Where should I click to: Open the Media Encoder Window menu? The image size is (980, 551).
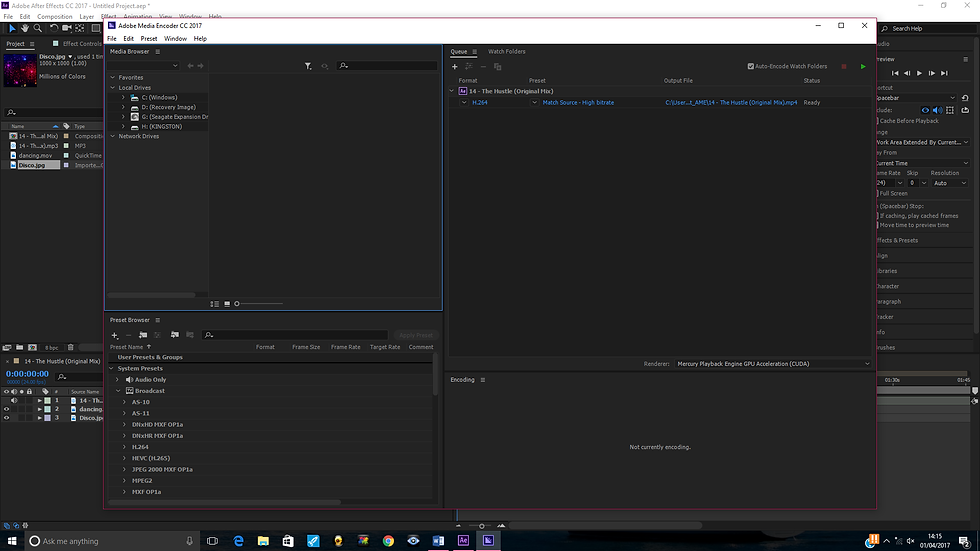click(x=175, y=39)
